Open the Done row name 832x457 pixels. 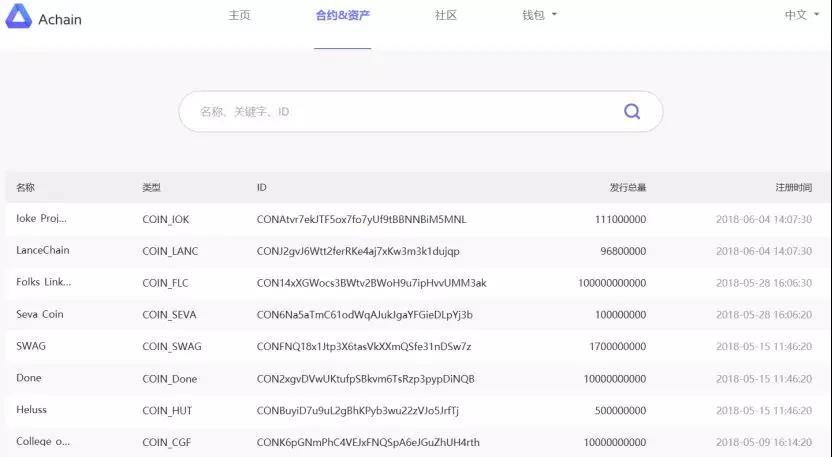pos(29,378)
